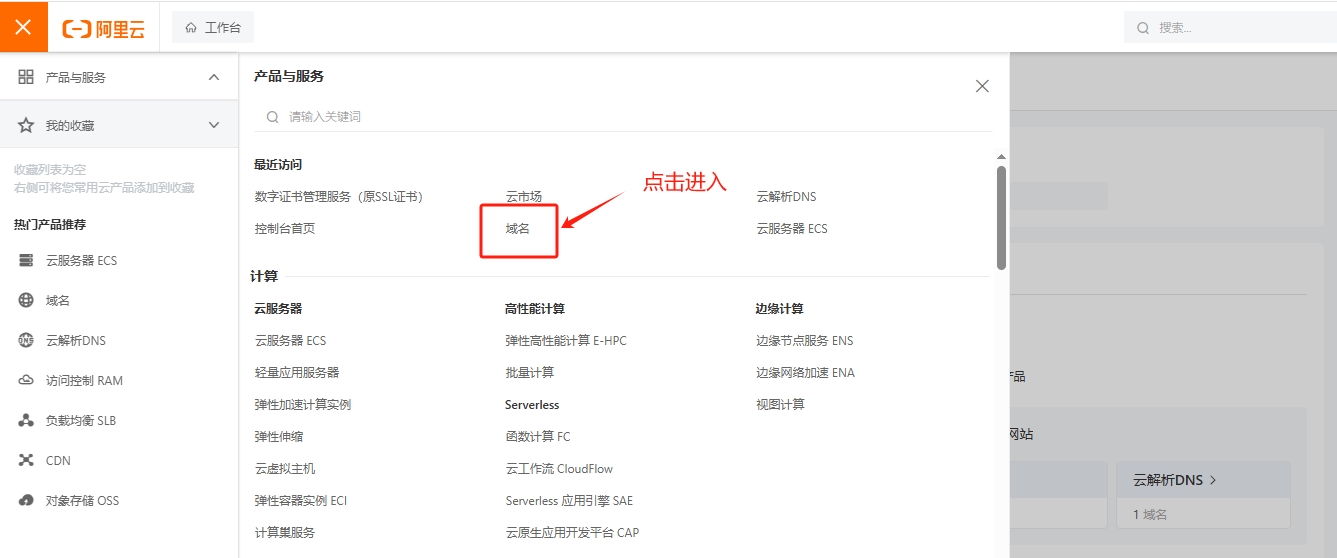
Task: Click the 域名 globe icon in sidebar
Action: pyautogui.click(x=26, y=300)
